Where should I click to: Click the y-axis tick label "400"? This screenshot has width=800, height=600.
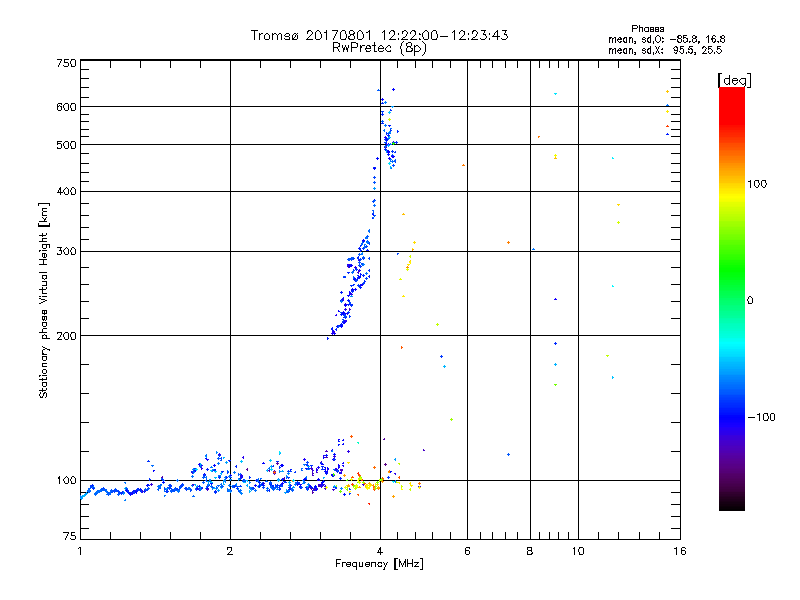66,192
